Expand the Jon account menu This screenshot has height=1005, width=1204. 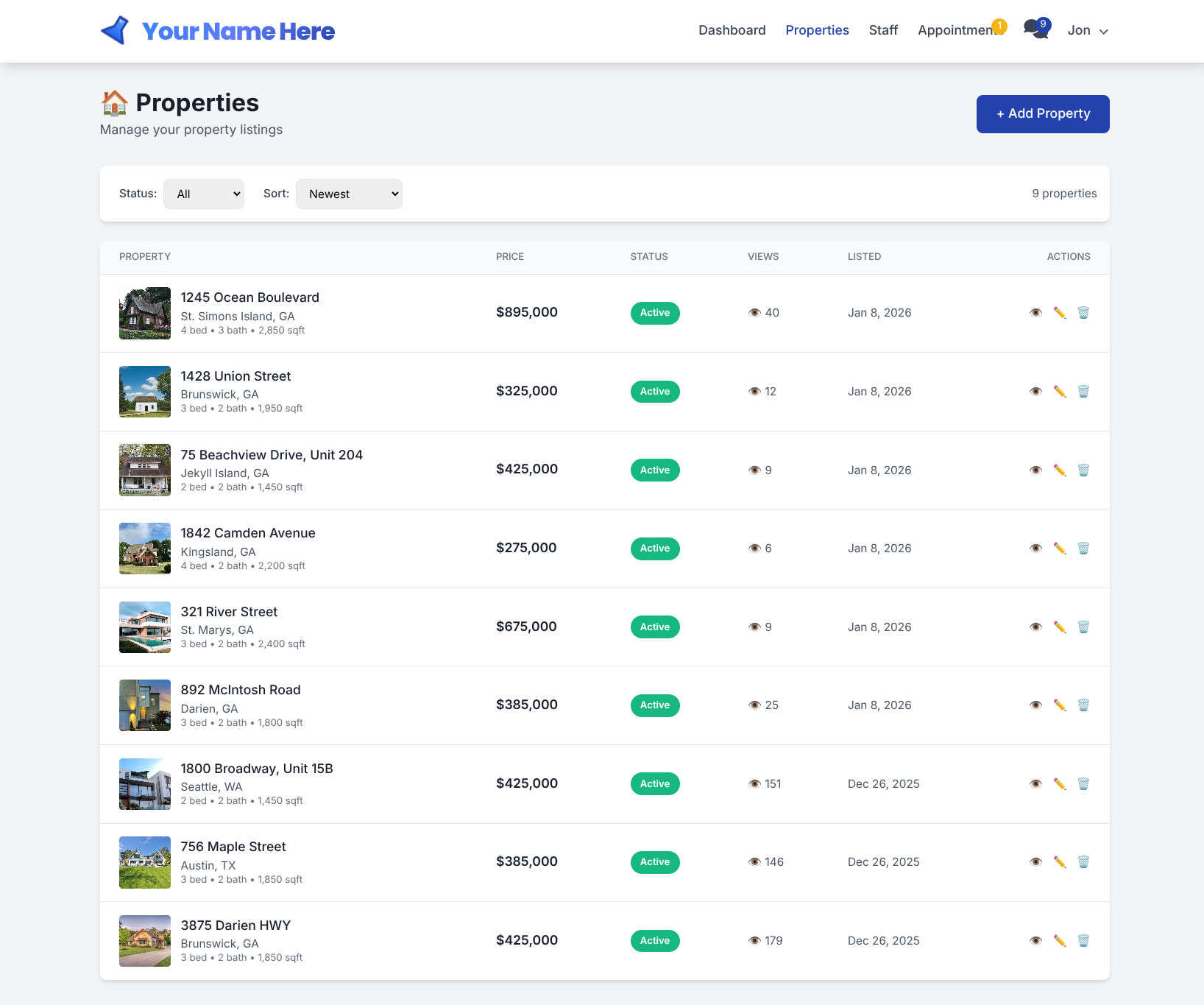(1087, 30)
